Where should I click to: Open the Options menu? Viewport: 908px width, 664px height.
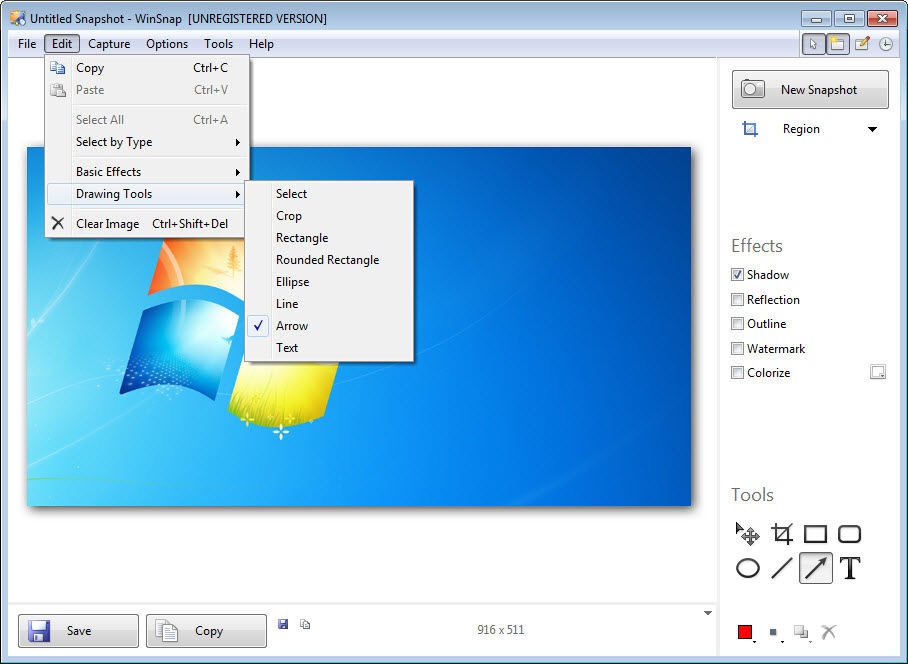(167, 44)
